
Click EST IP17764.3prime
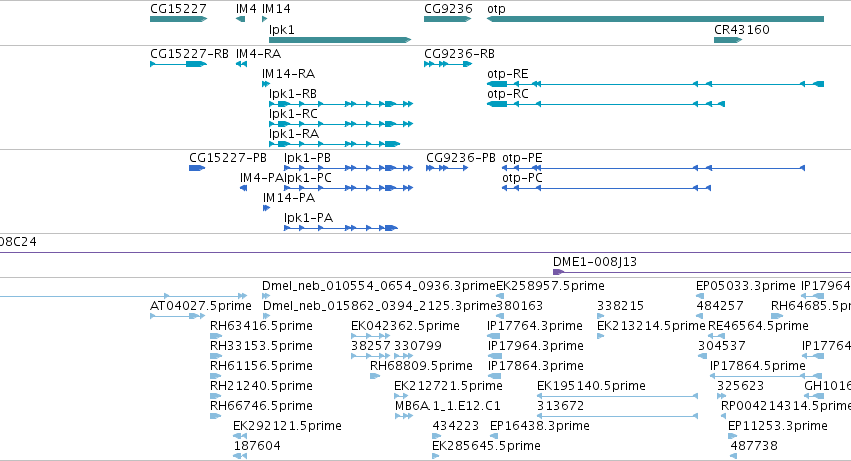535,326
